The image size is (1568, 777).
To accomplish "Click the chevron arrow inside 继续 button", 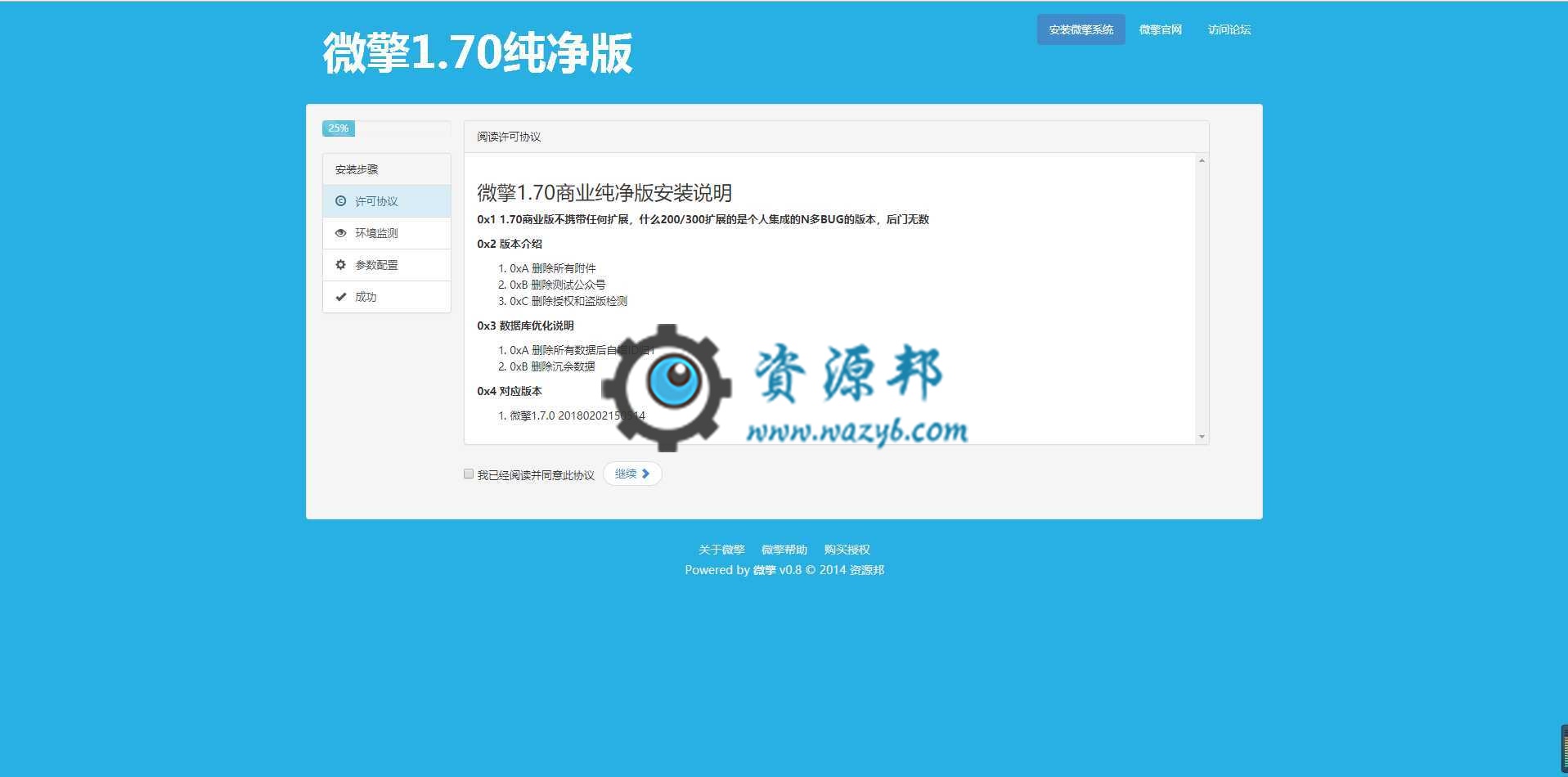I will point(645,474).
